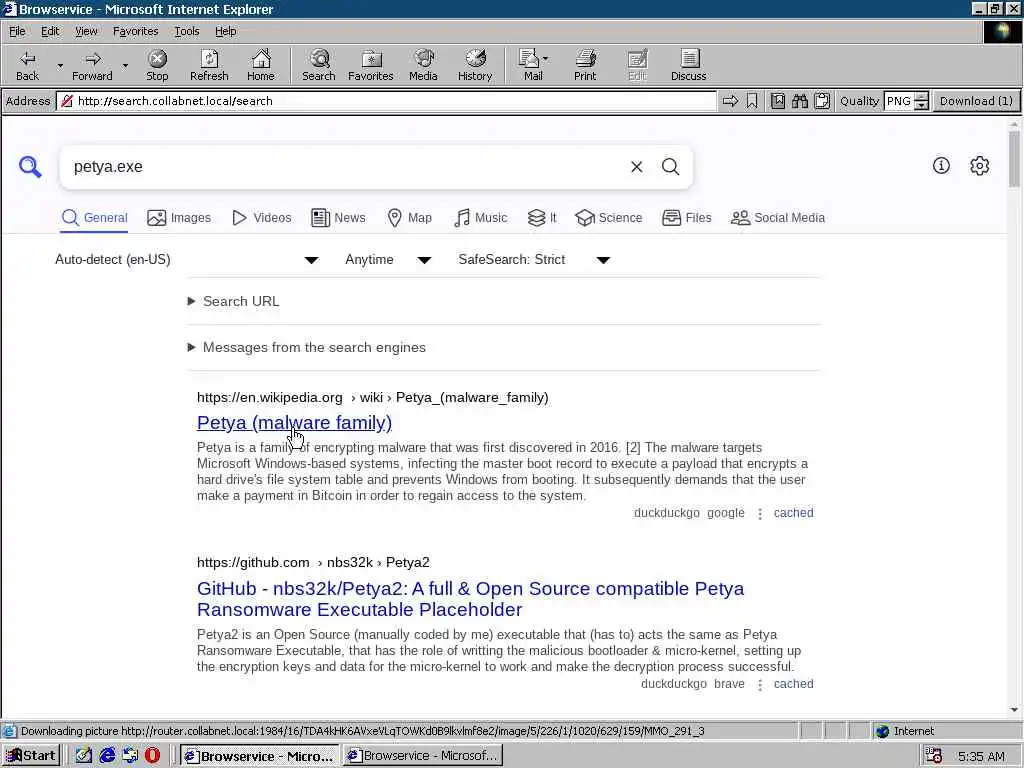Open the Mail toolbar button
This screenshot has width=1024, height=768.
point(529,65)
